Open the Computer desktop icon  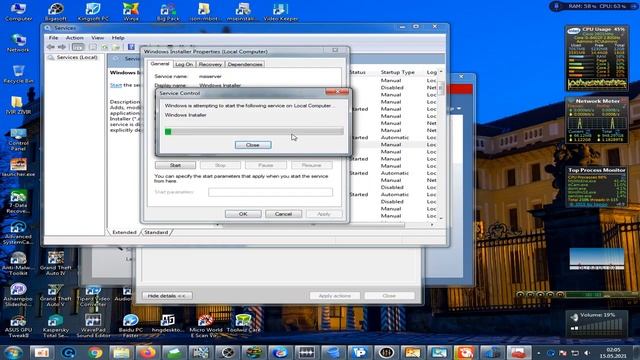pyautogui.click(x=18, y=11)
